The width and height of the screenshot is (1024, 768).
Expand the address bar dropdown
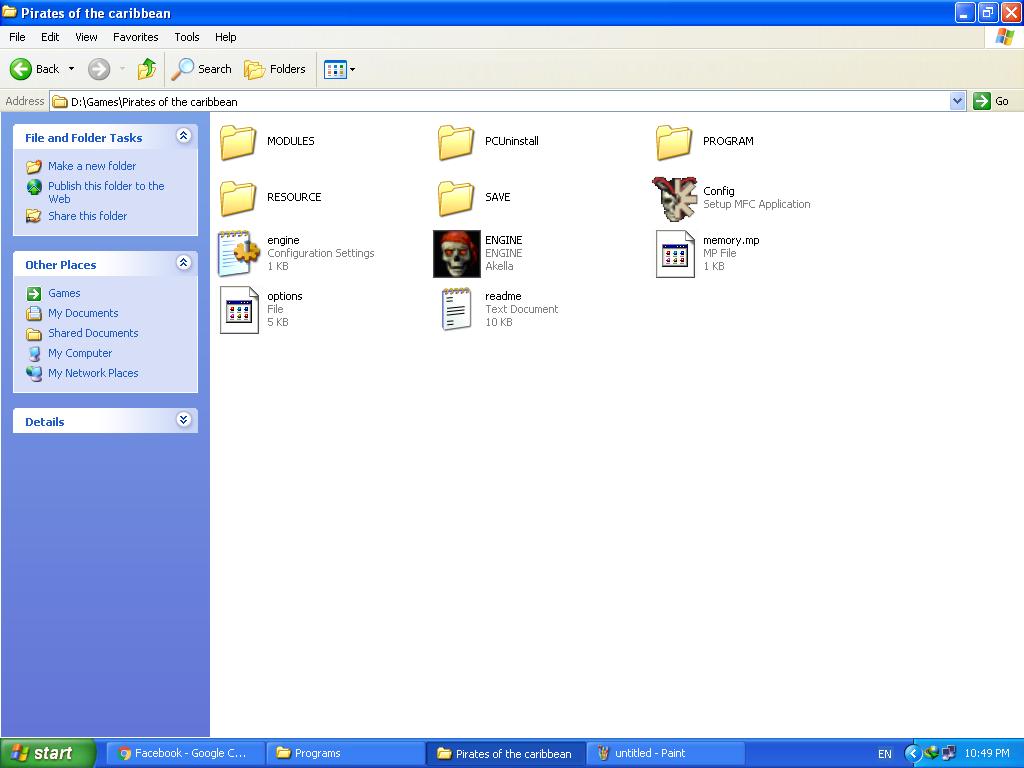pyautogui.click(x=957, y=101)
